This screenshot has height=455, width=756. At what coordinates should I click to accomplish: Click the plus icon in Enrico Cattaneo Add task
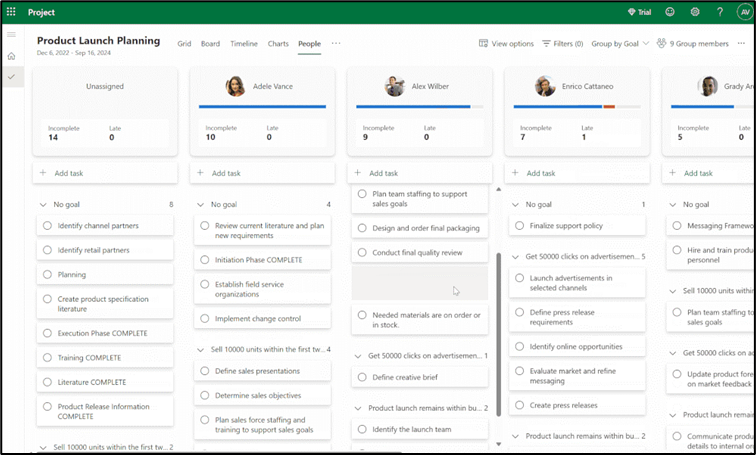tap(515, 173)
